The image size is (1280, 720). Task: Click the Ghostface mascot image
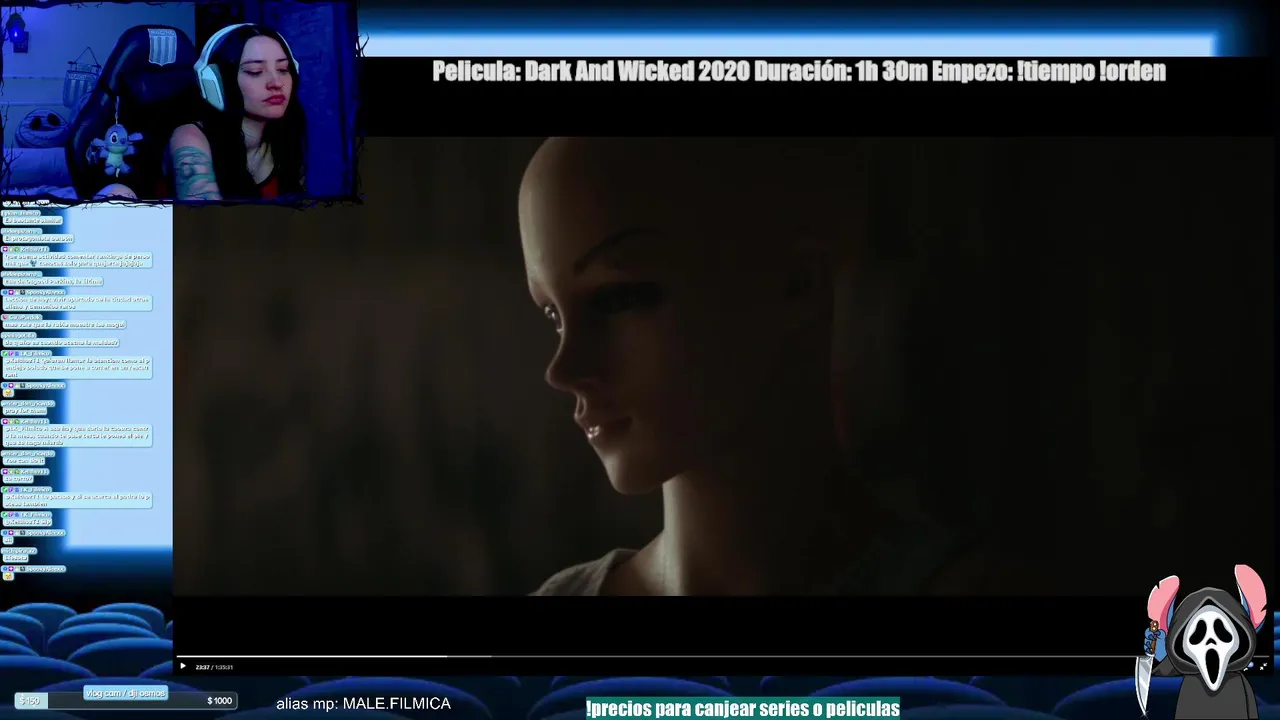tap(1205, 640)
